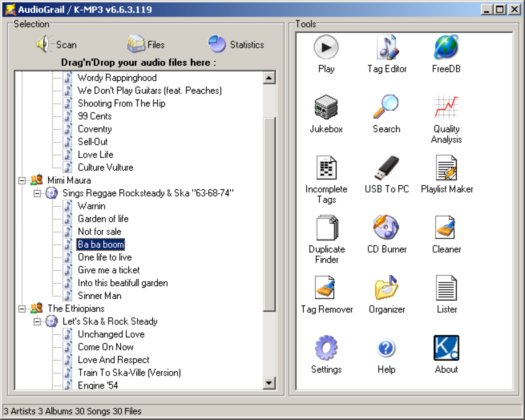Select Give me a ticket
This screenshot has width=525, height=420.
(108, 270)
